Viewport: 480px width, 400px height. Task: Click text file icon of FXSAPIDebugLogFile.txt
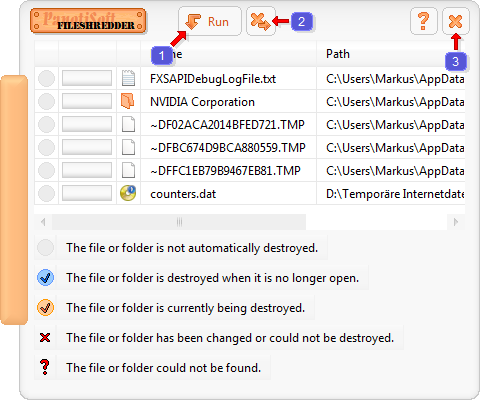pyautogui.click(x=128, y=78)
